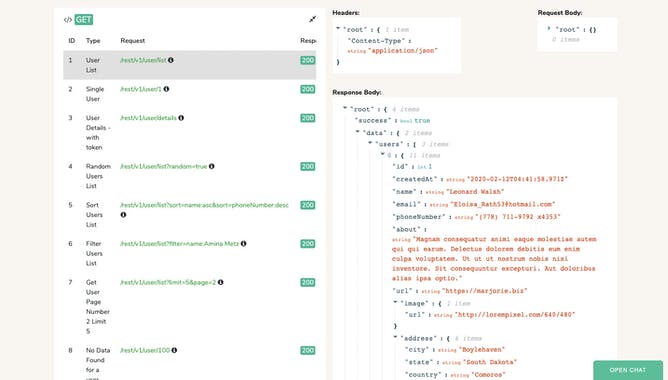
Task: Click the "application/json" header value
Action: pyautogui.click(x=403, y=51)
